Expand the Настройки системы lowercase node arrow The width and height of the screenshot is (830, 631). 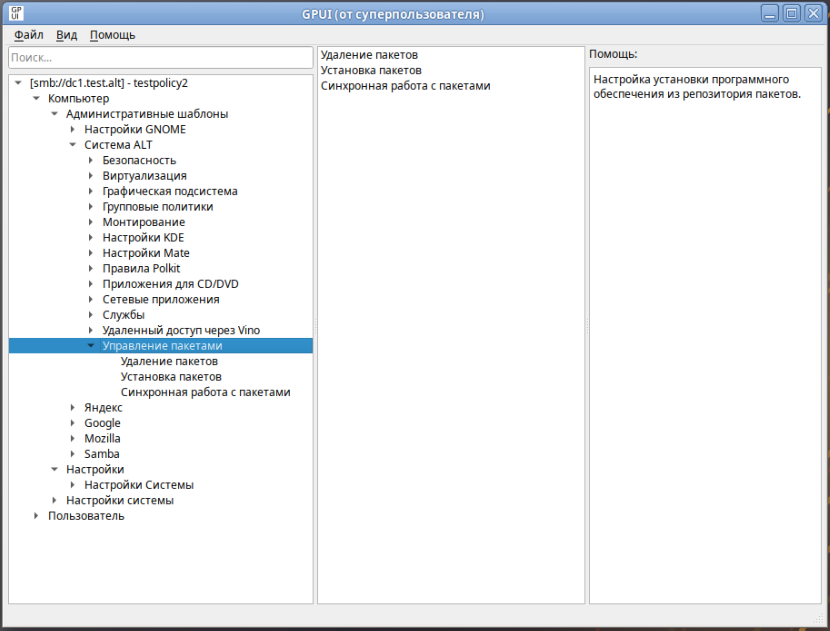click(x=55, y=500)
